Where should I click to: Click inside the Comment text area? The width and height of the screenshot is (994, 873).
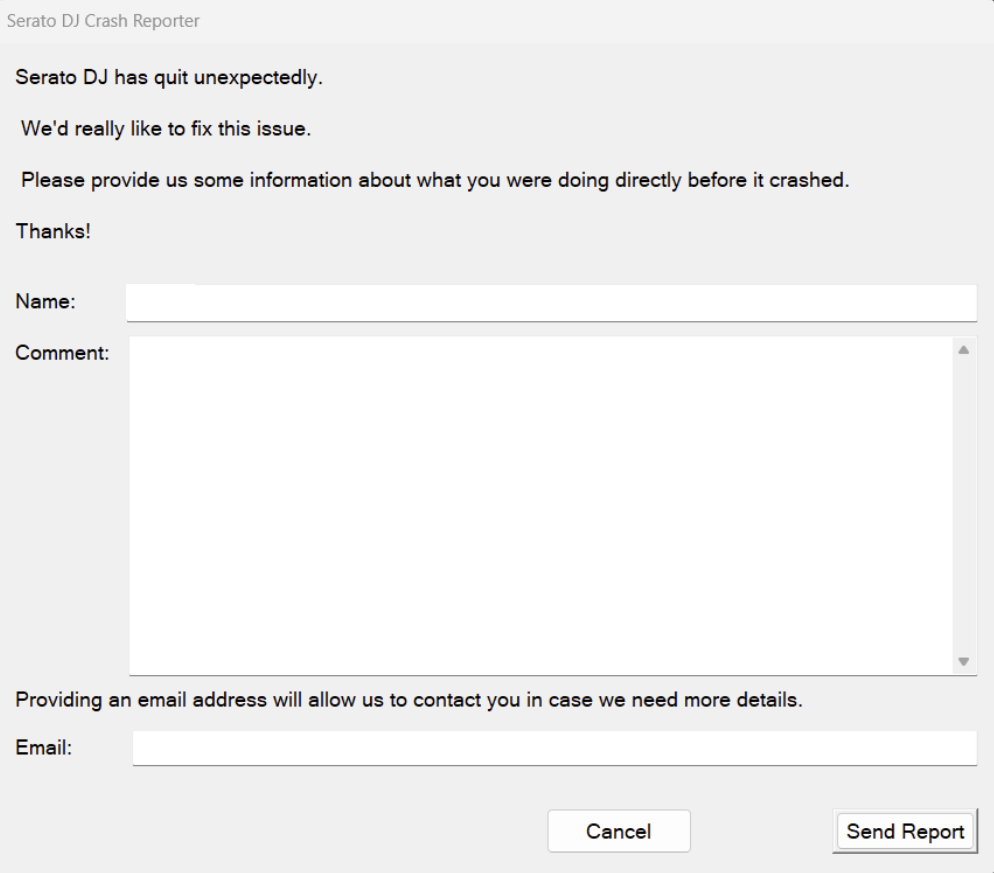541,505
